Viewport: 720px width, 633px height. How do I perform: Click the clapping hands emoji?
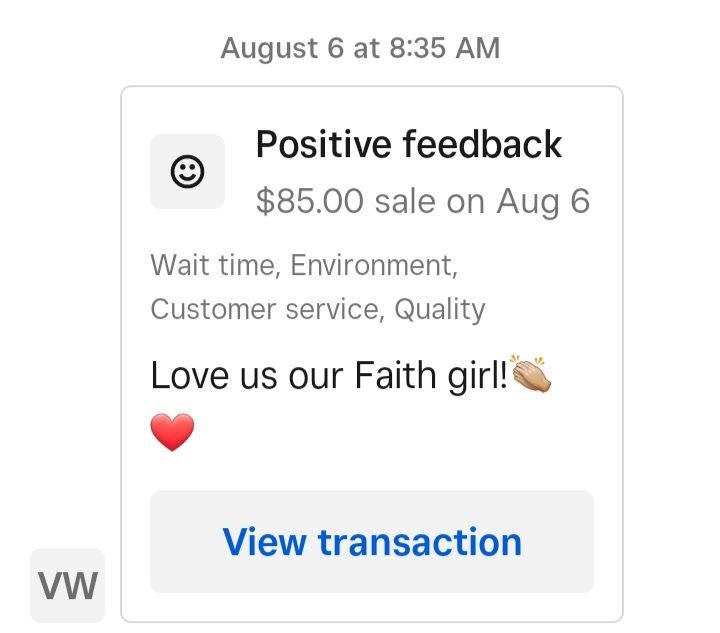click(x=531, y=374)
